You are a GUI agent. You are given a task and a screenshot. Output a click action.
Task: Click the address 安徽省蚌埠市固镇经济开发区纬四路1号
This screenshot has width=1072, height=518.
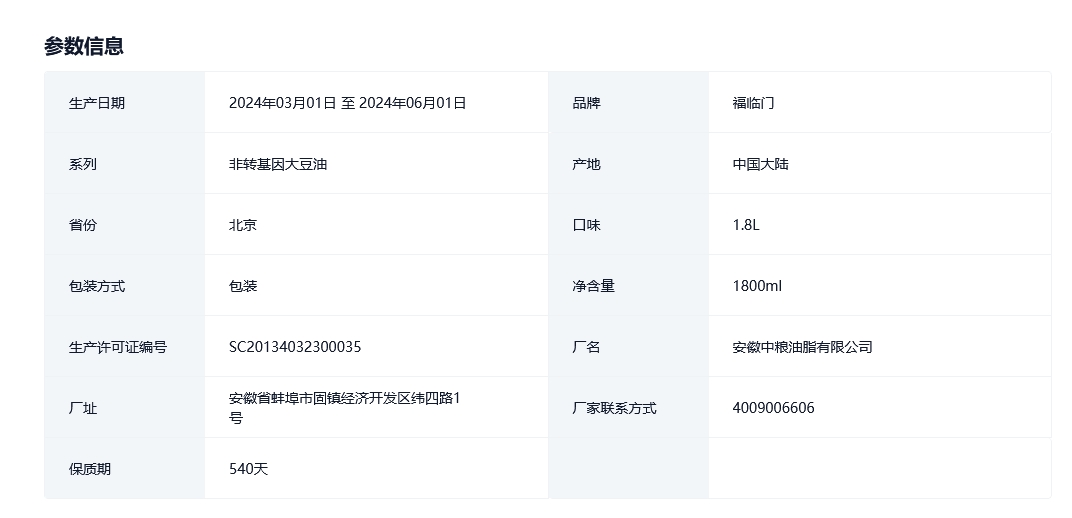click(345, 407)
